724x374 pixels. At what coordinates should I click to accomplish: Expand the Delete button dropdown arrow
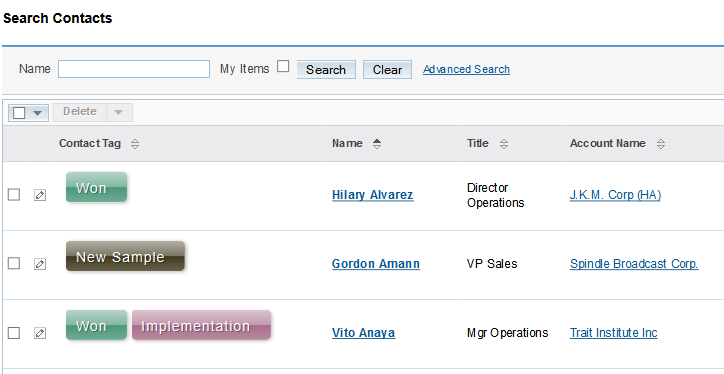(119, 112)
